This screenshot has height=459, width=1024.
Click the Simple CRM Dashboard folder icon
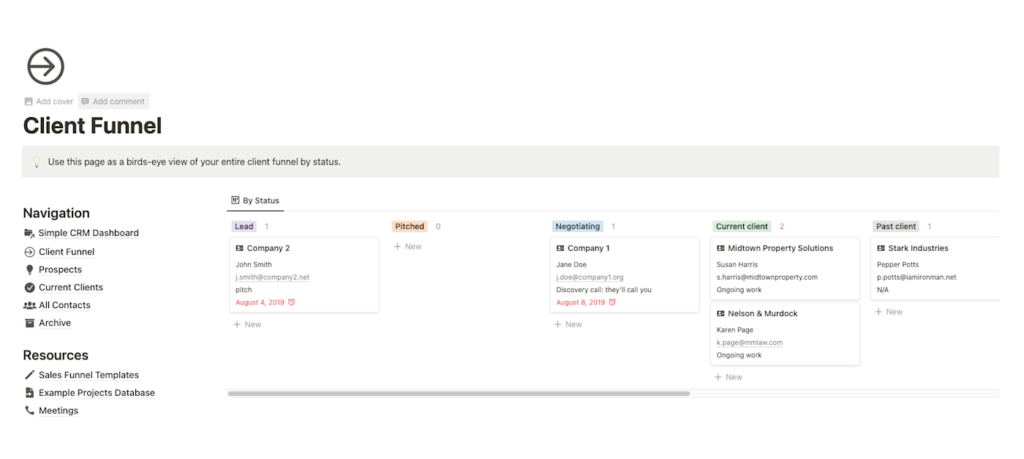click(x=29, y=233)
